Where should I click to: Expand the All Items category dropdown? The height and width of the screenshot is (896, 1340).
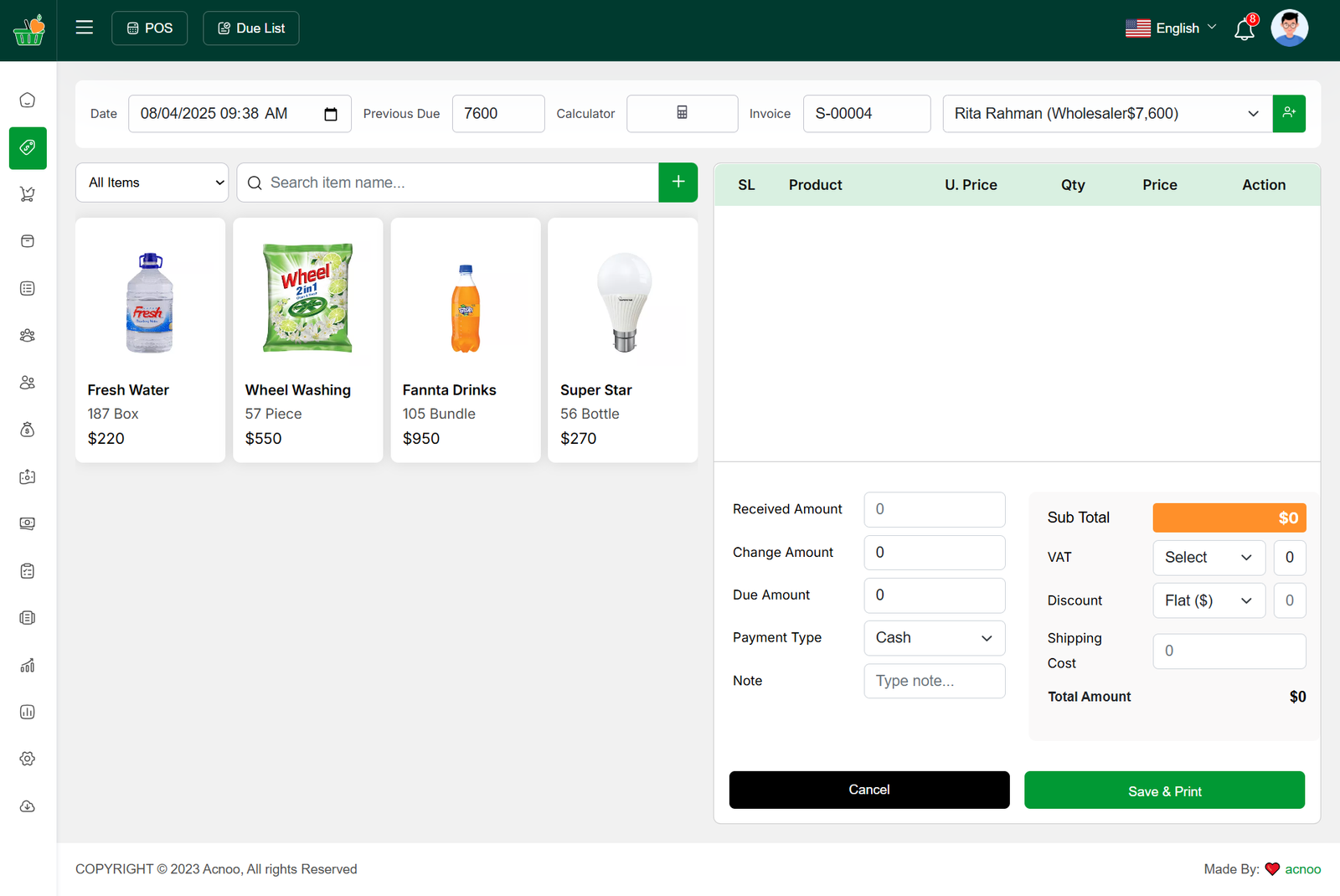pos(152,183)
